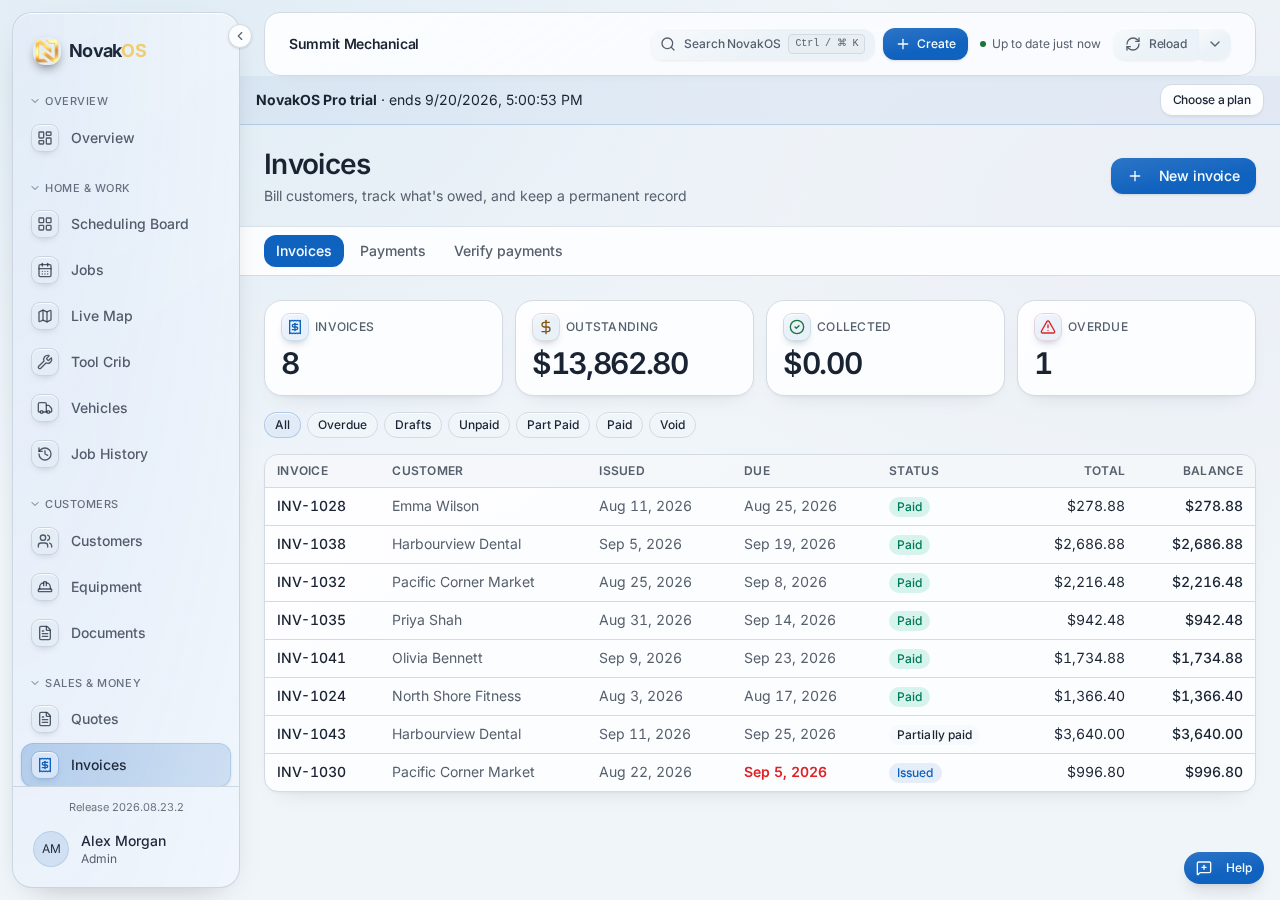The height and width of the screenshot is (900, 1280).
Task: Open the Help chat button
Action: 1224,868
